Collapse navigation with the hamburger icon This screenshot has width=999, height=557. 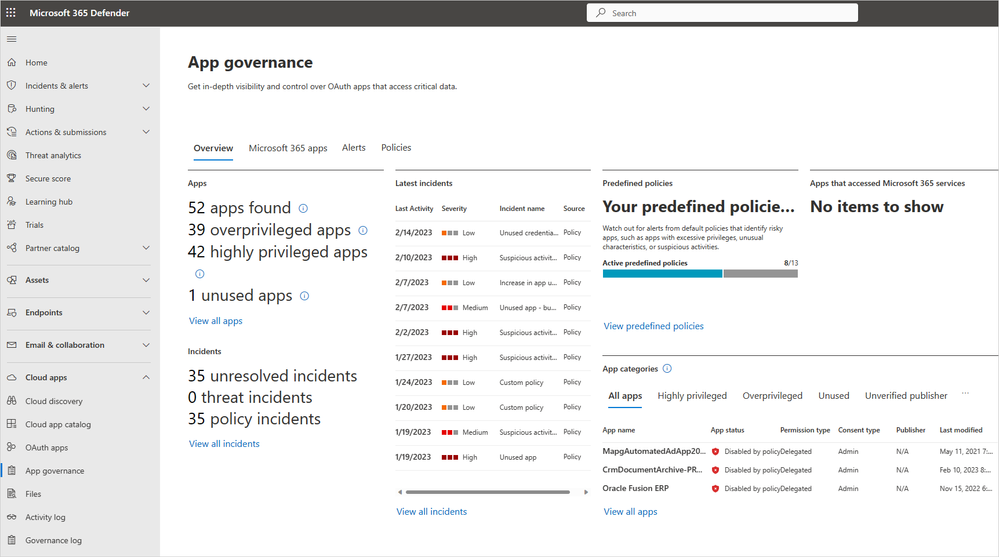[x=11, y=39]
